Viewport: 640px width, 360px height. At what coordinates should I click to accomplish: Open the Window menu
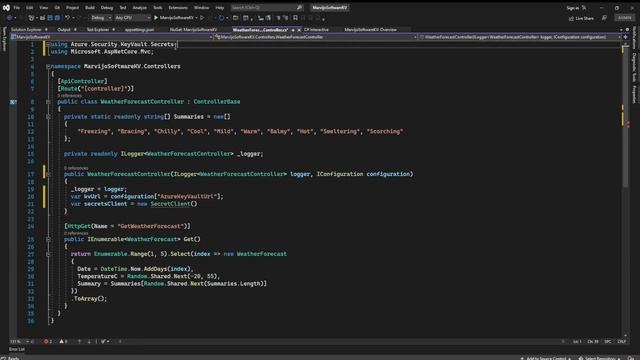tap(201, 8)
